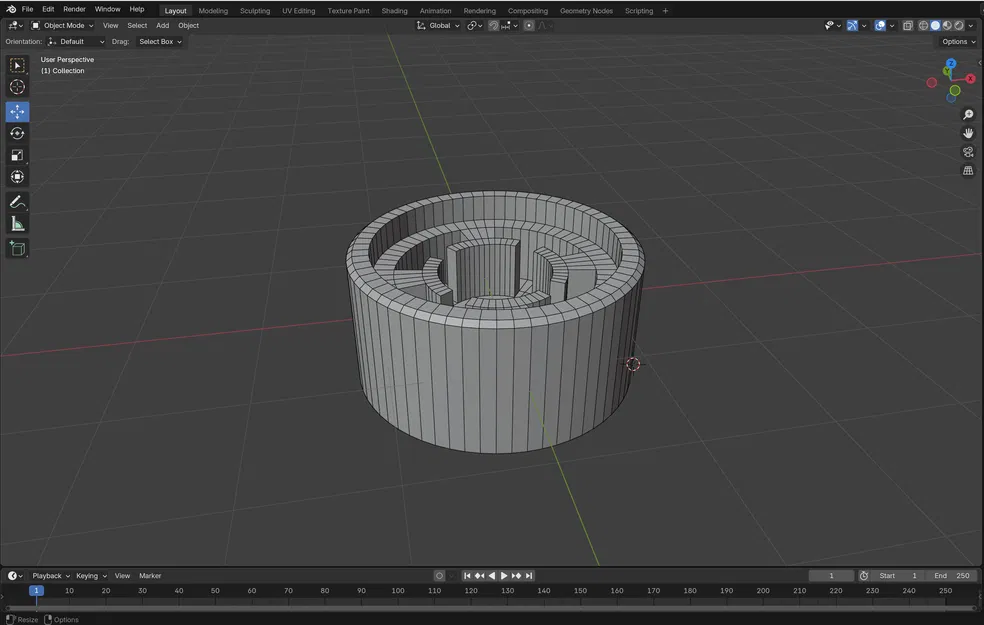Click the Options button at top right
The height and width of the screenshot is (625, 984).
pos(957,42)
